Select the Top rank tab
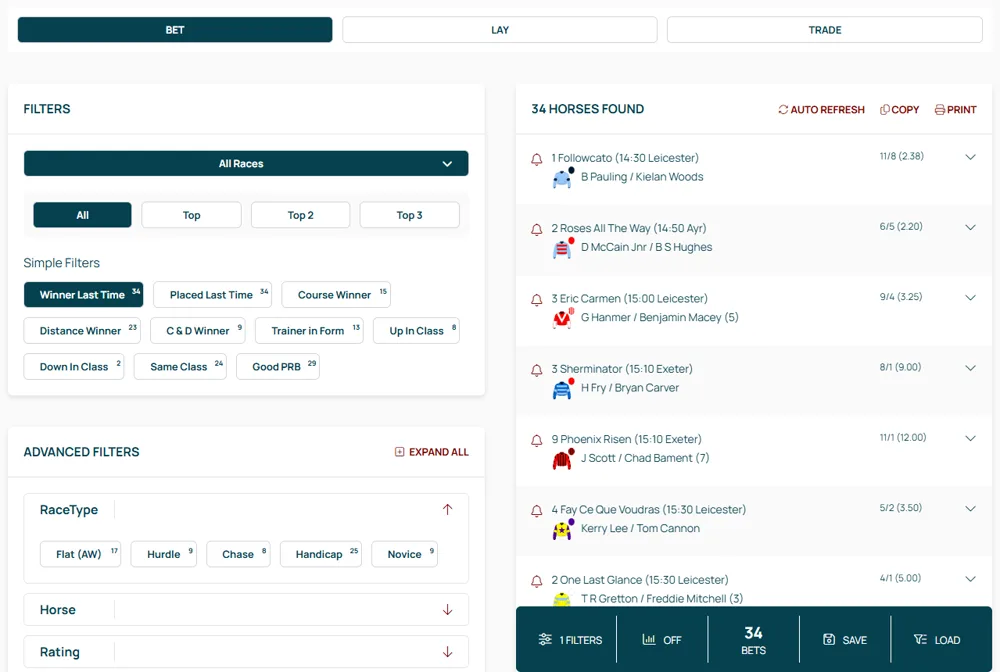 191,215
